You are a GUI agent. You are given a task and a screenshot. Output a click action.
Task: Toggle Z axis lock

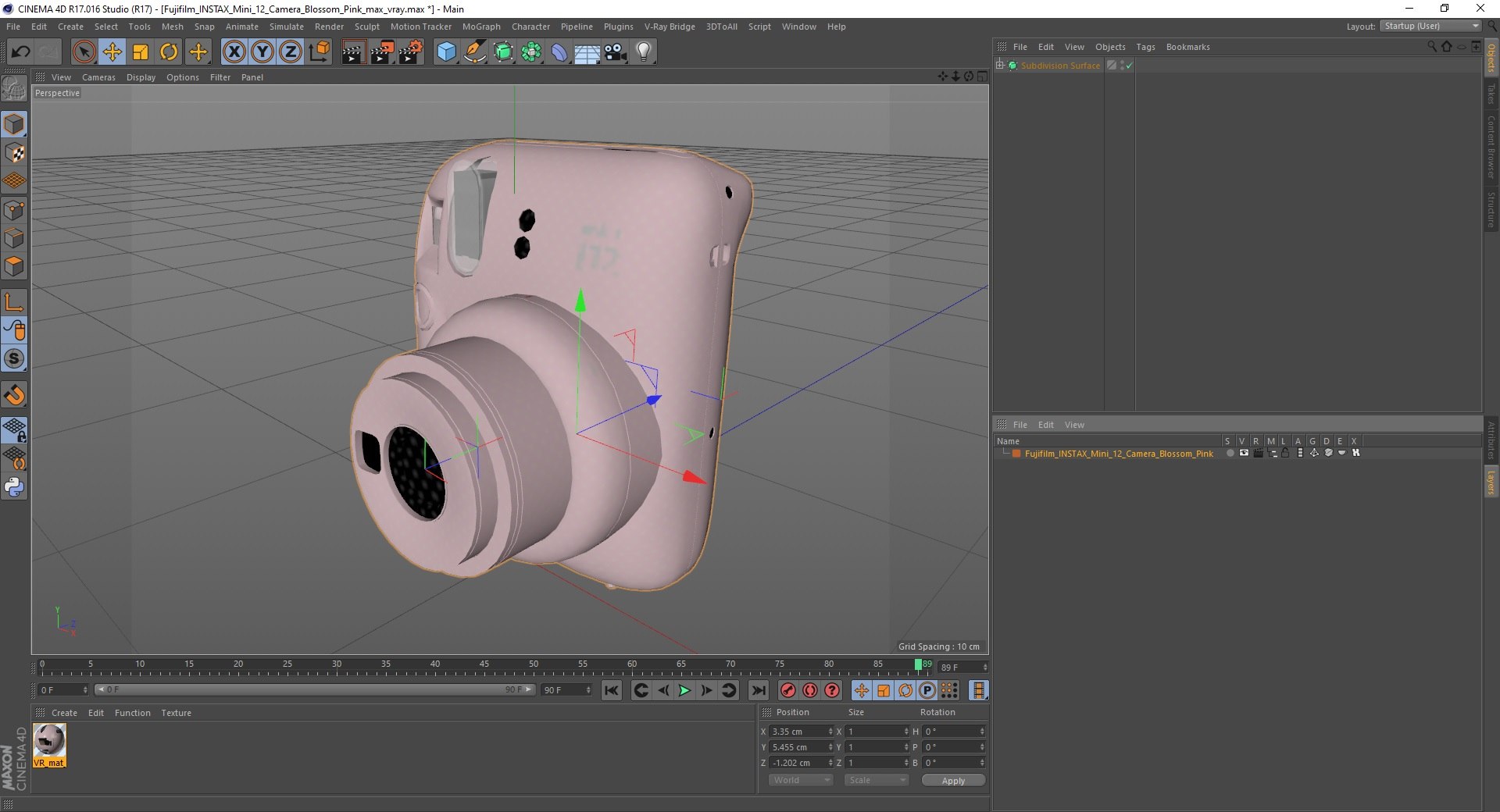coord(291,52)
